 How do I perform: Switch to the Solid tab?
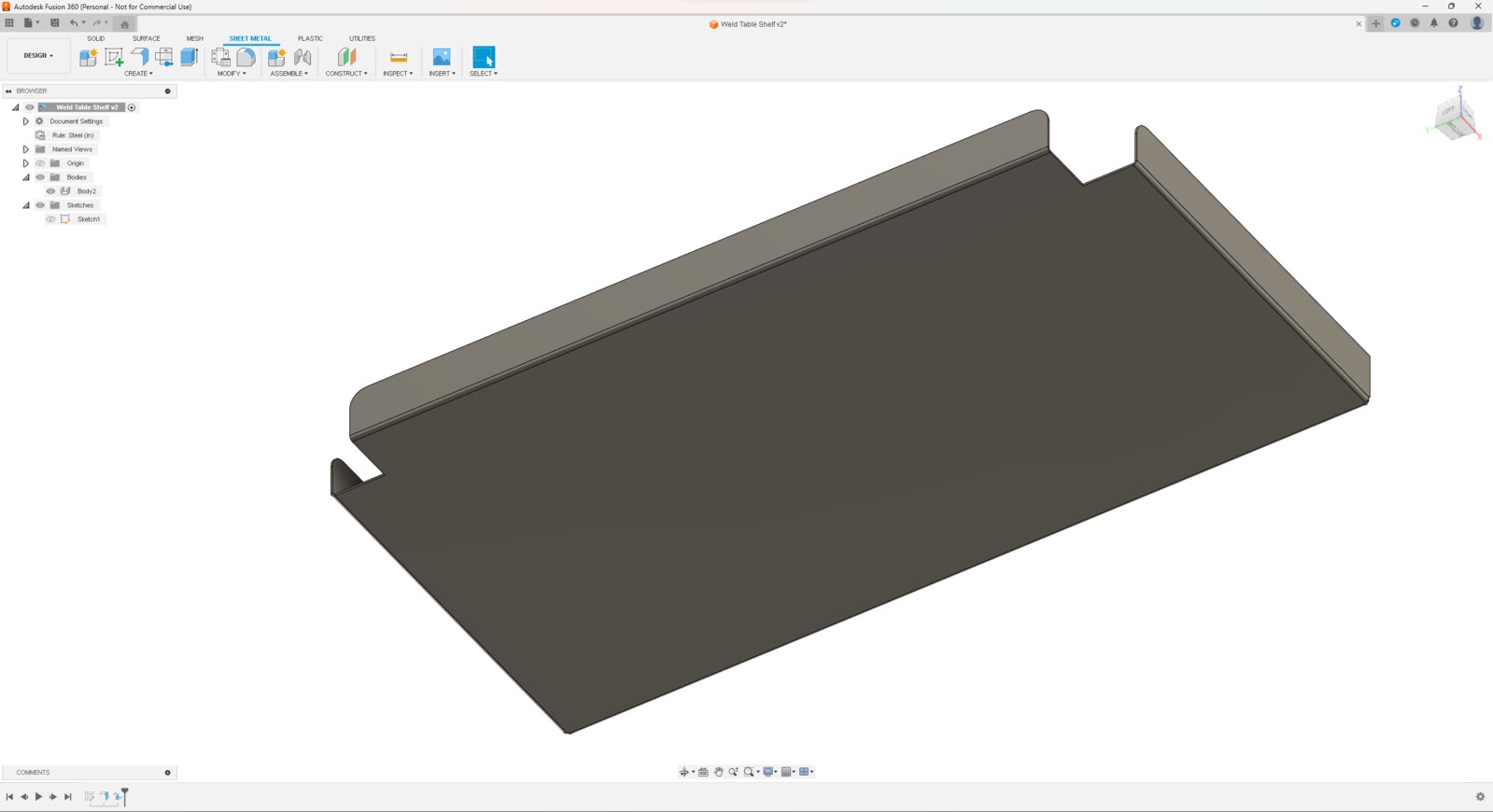click(x=96, y=38)
